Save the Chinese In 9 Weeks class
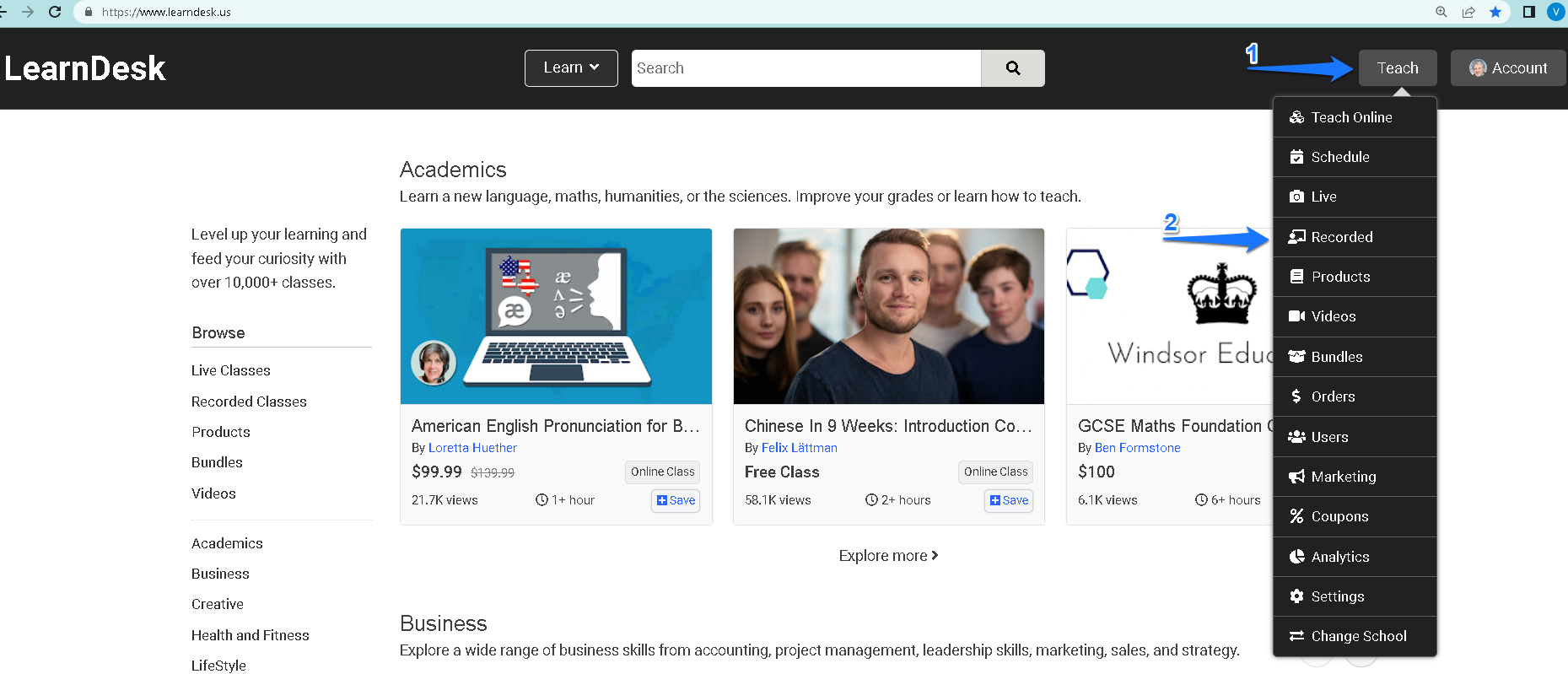 pos(1009,500)
